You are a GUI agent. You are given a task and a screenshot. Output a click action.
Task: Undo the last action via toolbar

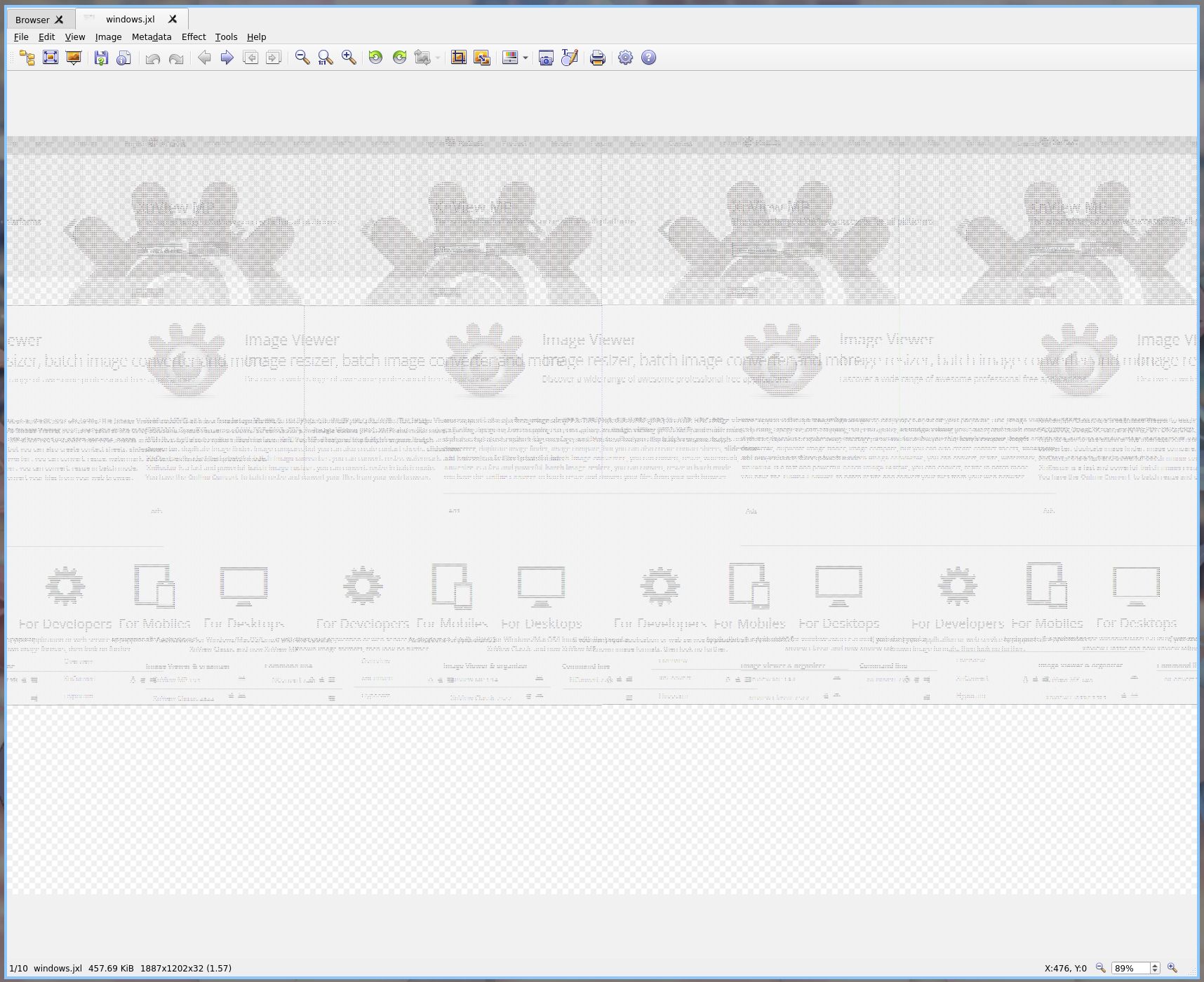(152, 58)
